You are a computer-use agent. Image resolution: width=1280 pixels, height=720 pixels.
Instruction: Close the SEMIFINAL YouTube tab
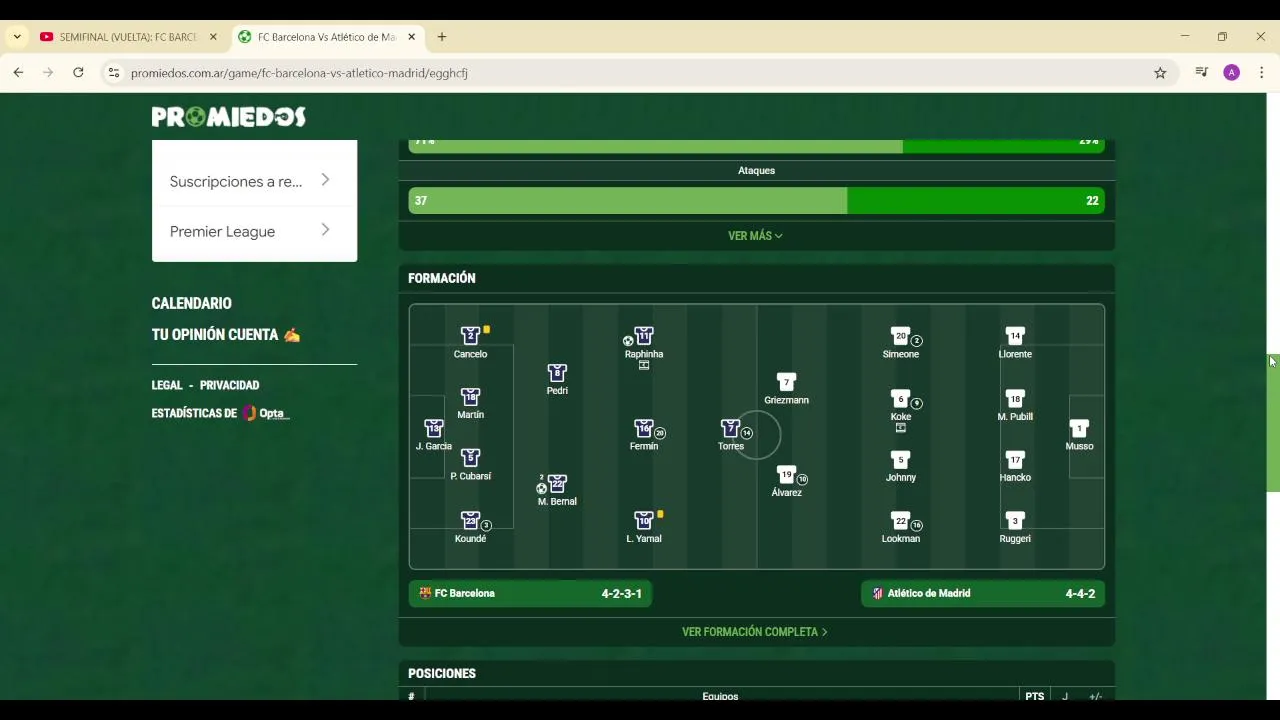(x=213, y=37)
